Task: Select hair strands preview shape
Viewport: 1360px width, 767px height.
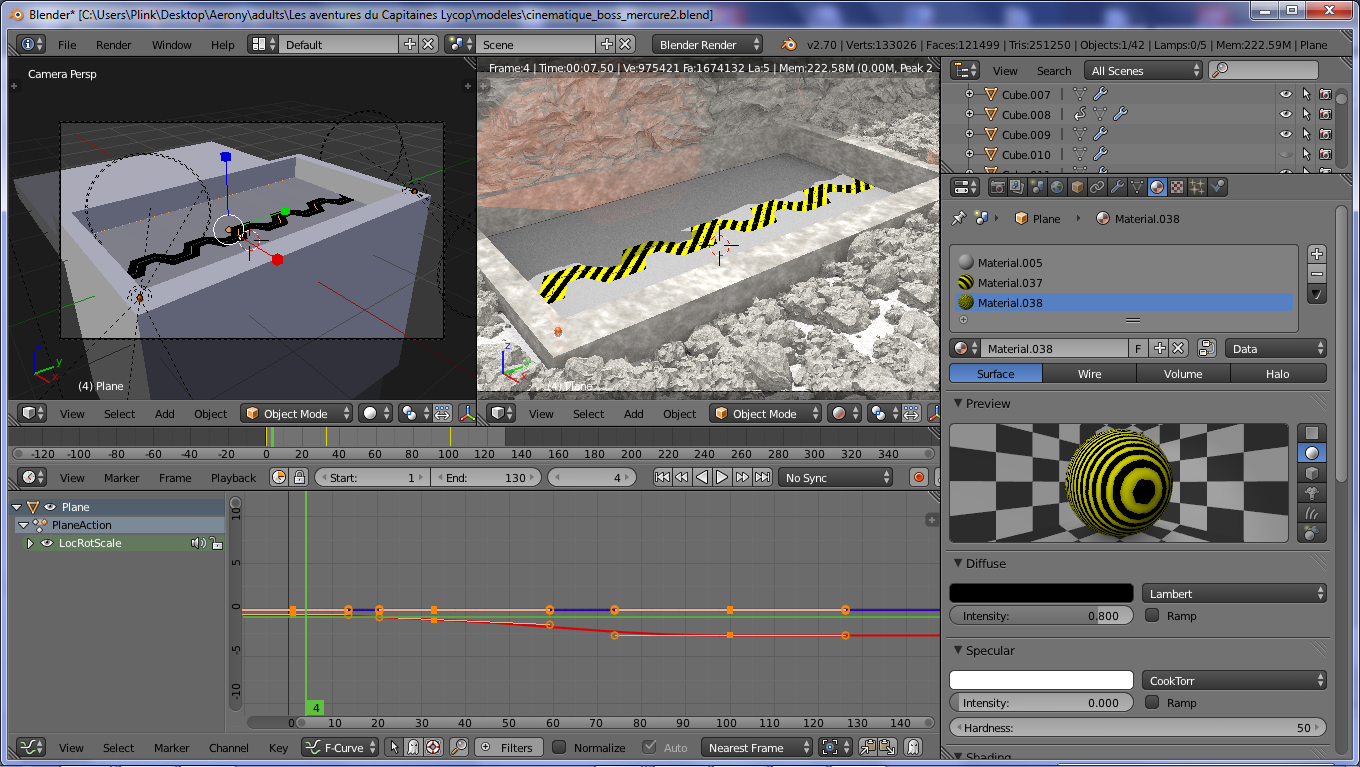Action: [x=1311, y=512]
